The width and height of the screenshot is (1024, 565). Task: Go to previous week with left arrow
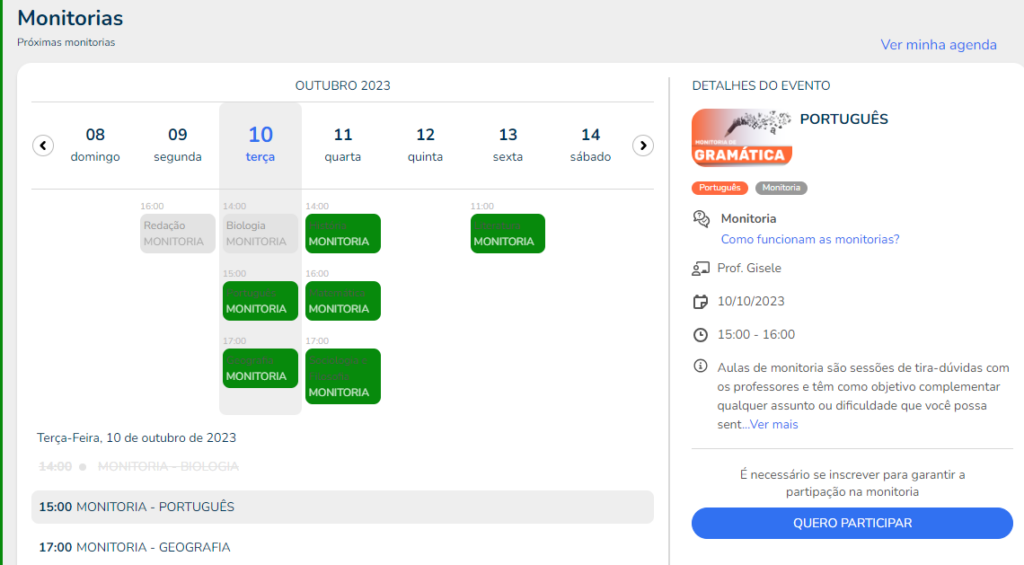coord(43,145)
